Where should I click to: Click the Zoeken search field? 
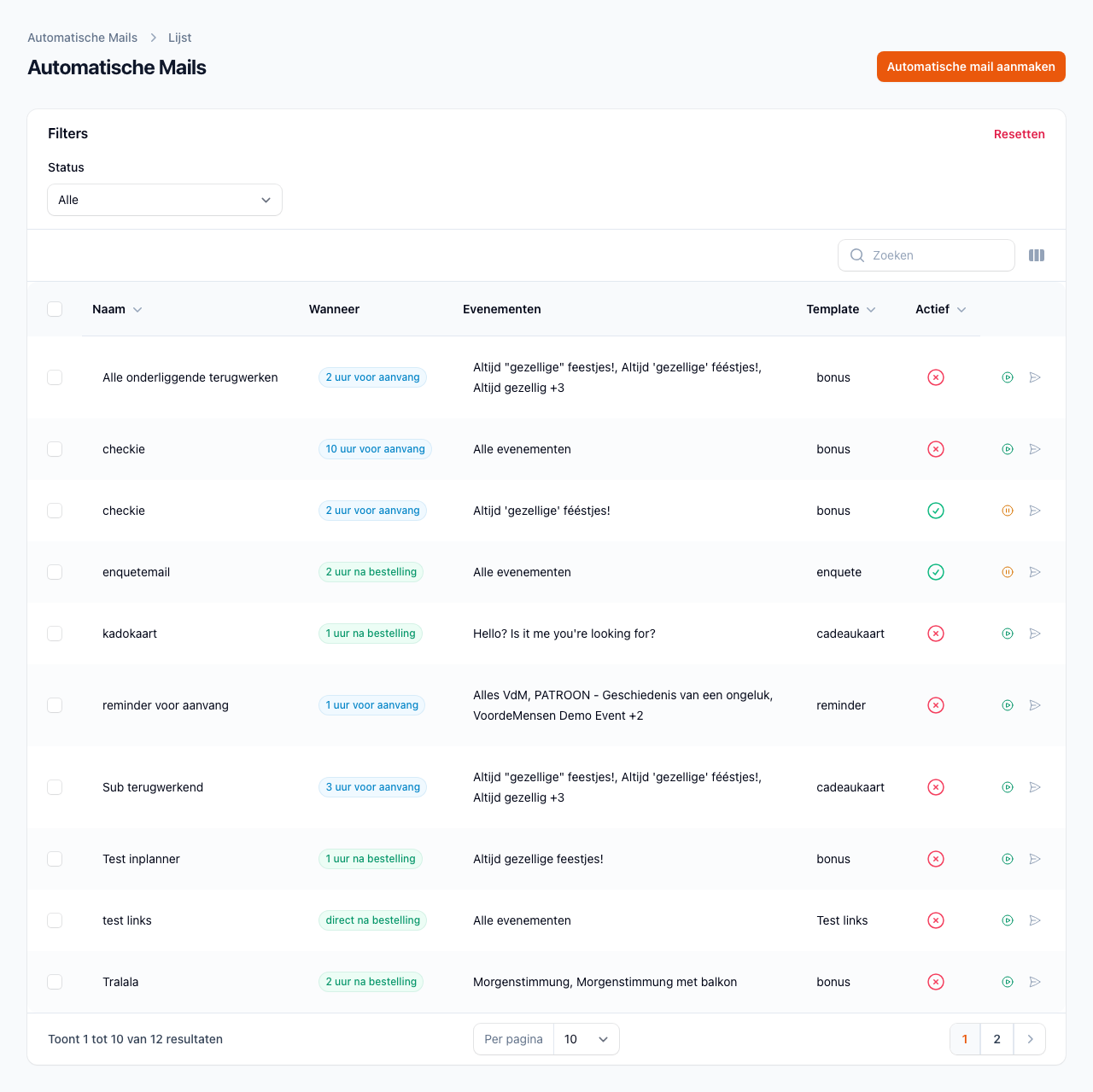click(x=935, y=255)
